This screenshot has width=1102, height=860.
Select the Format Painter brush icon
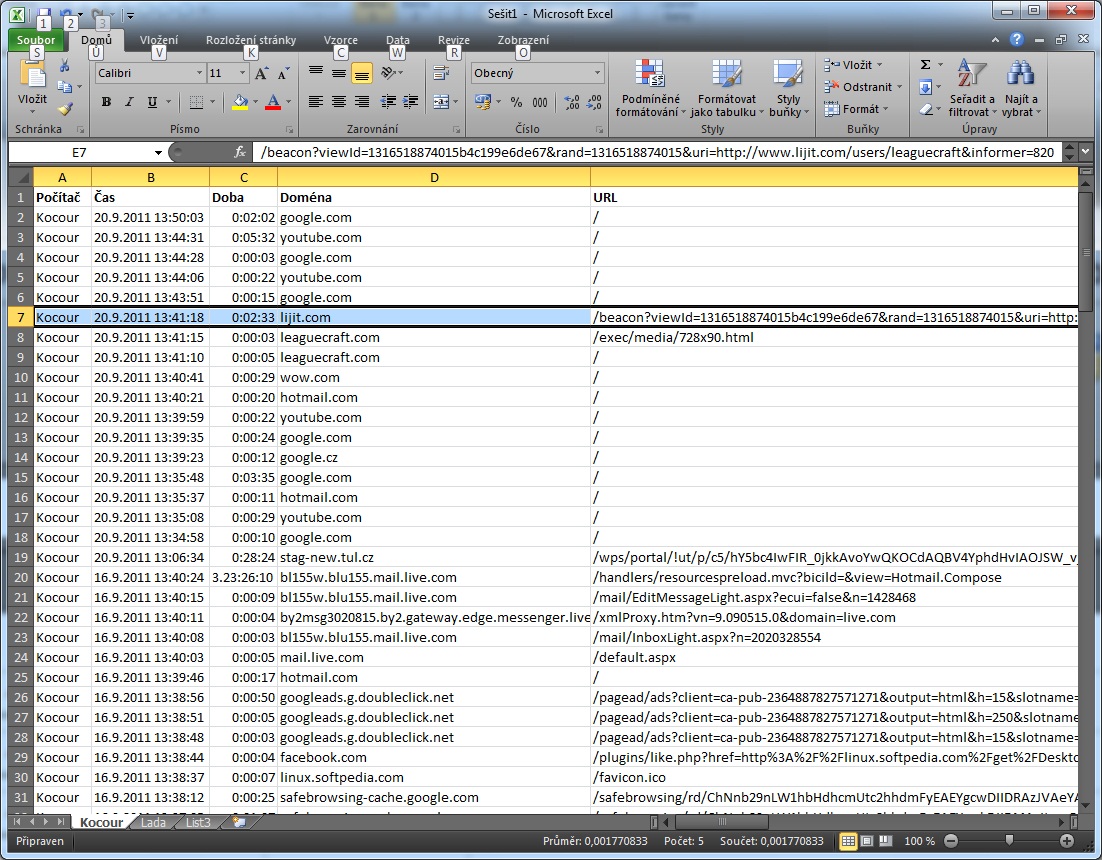pyautogui.click(x=64, y=108)
